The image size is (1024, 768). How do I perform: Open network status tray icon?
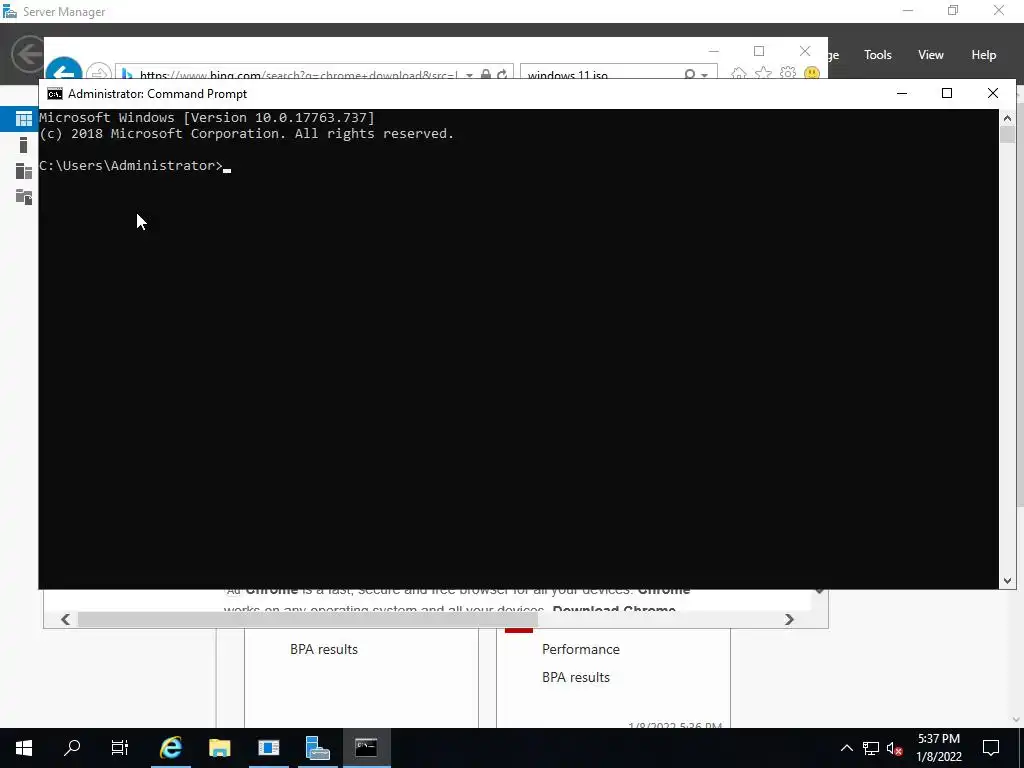pyautogui.click(x=871, y=748)
